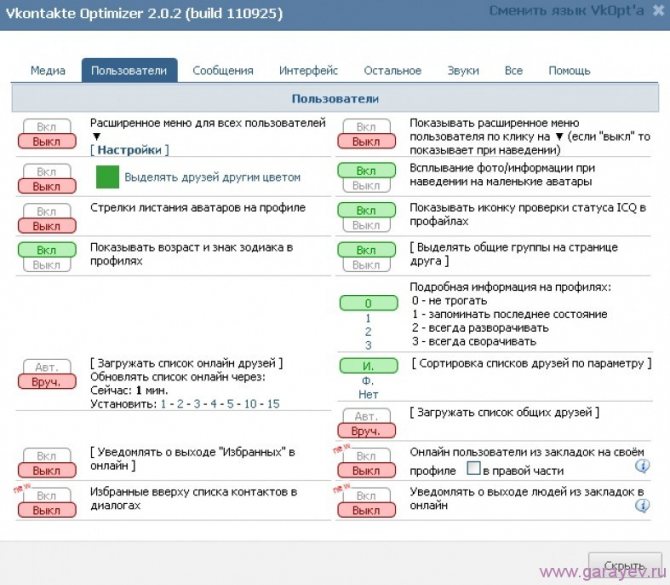Image resolution: width=670 pixels, height=585 pixels.
Task: Set online list refresh to 3 minutes
Action: pos(197,404)
